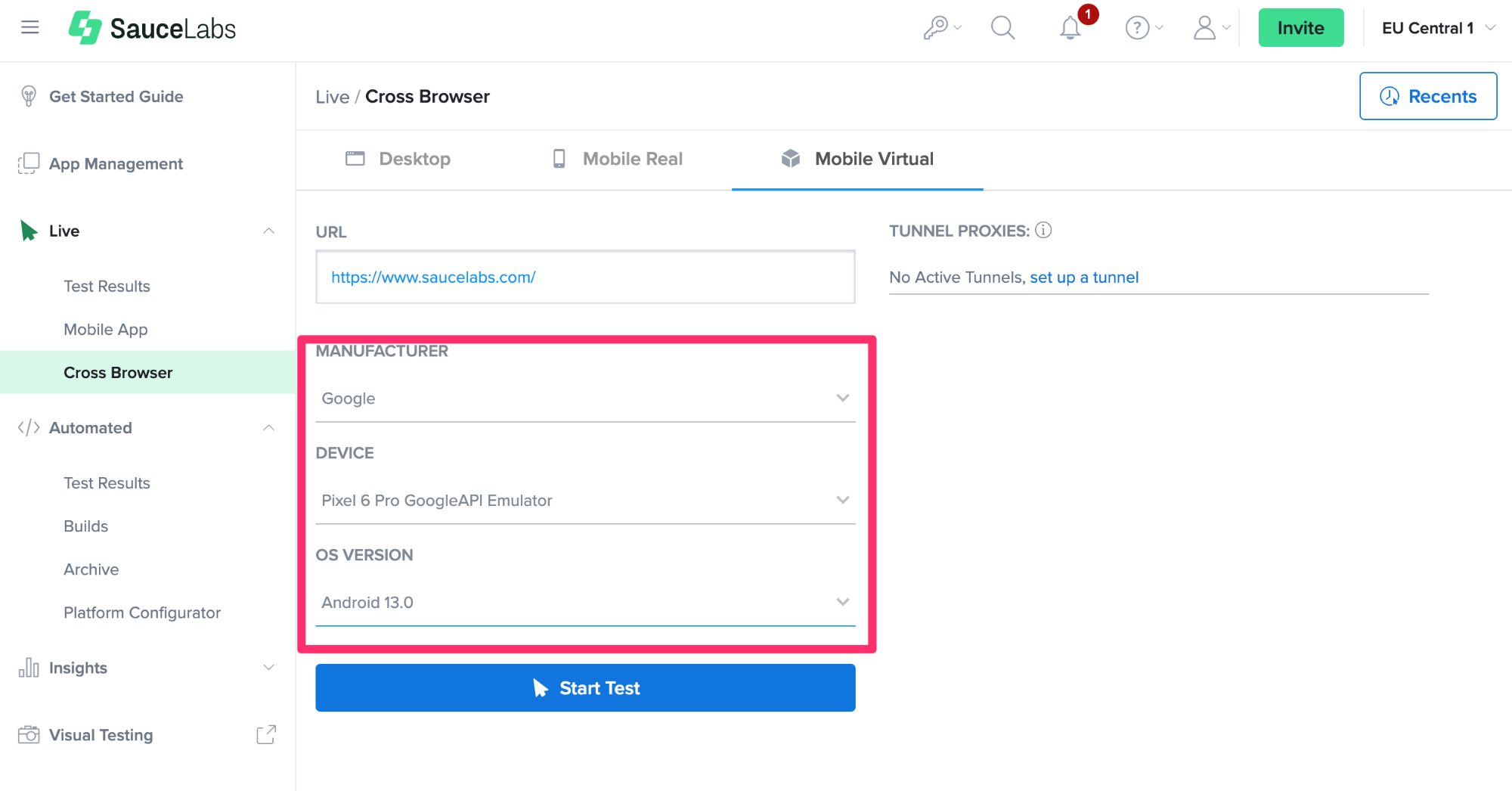Click the green Invite button

[1301, 28]
